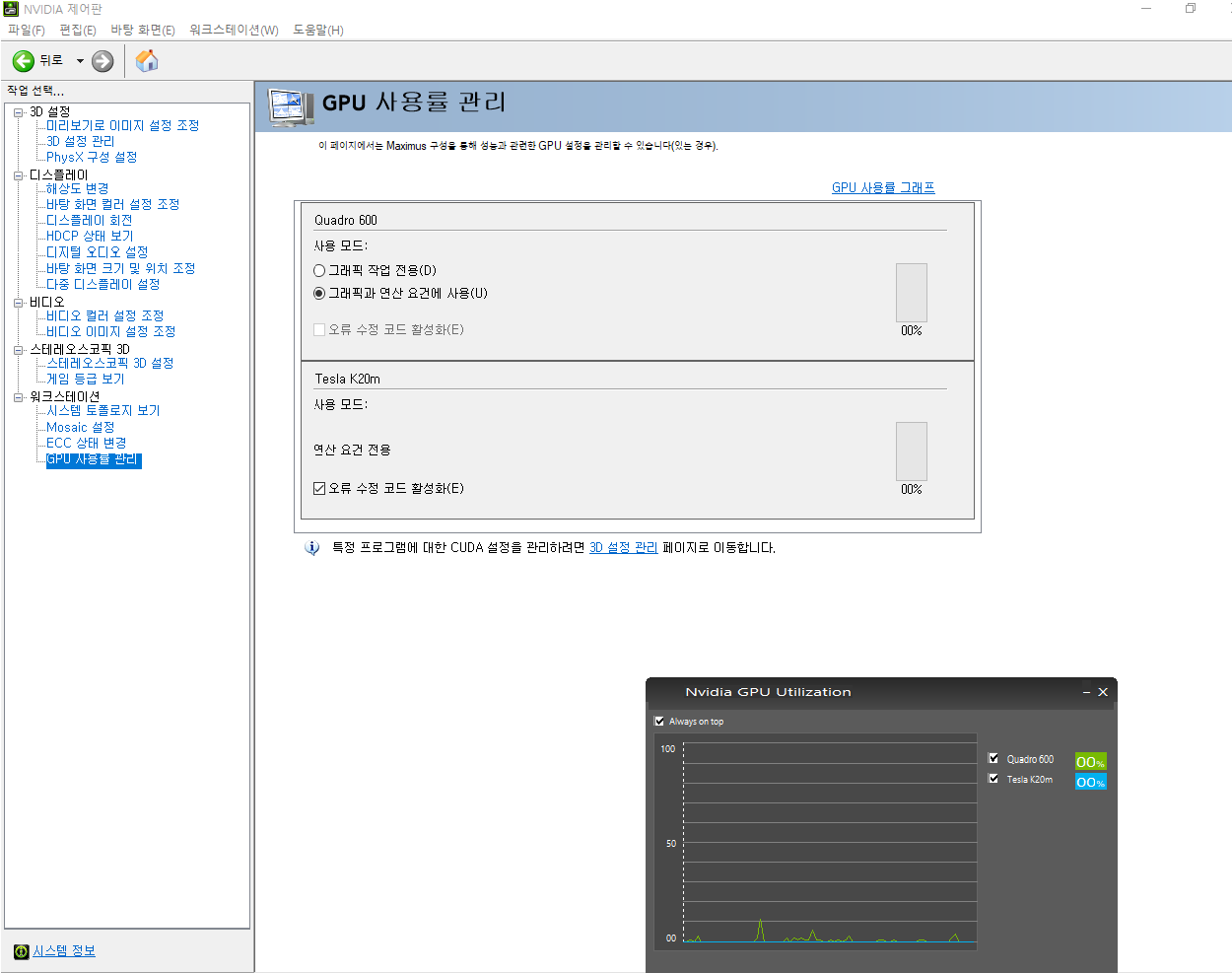Select 그래픽 작업 전용(D) radio button
Image resolution: width=1232 pixels, height=973 pixels.
pos(319,271)
